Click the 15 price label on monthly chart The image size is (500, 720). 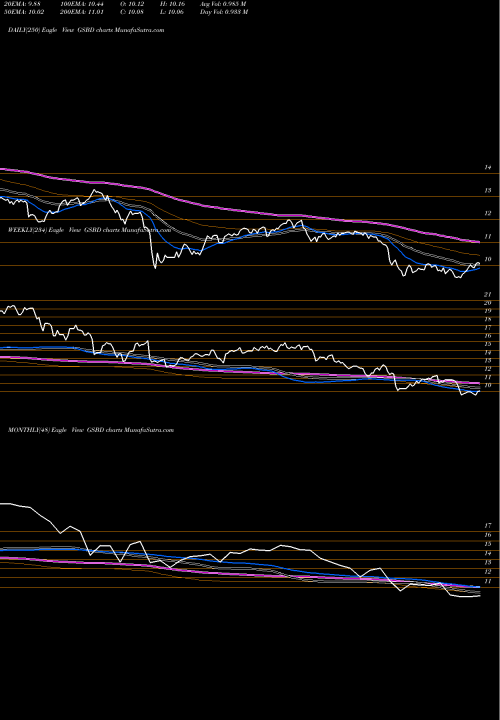point(488,544)
